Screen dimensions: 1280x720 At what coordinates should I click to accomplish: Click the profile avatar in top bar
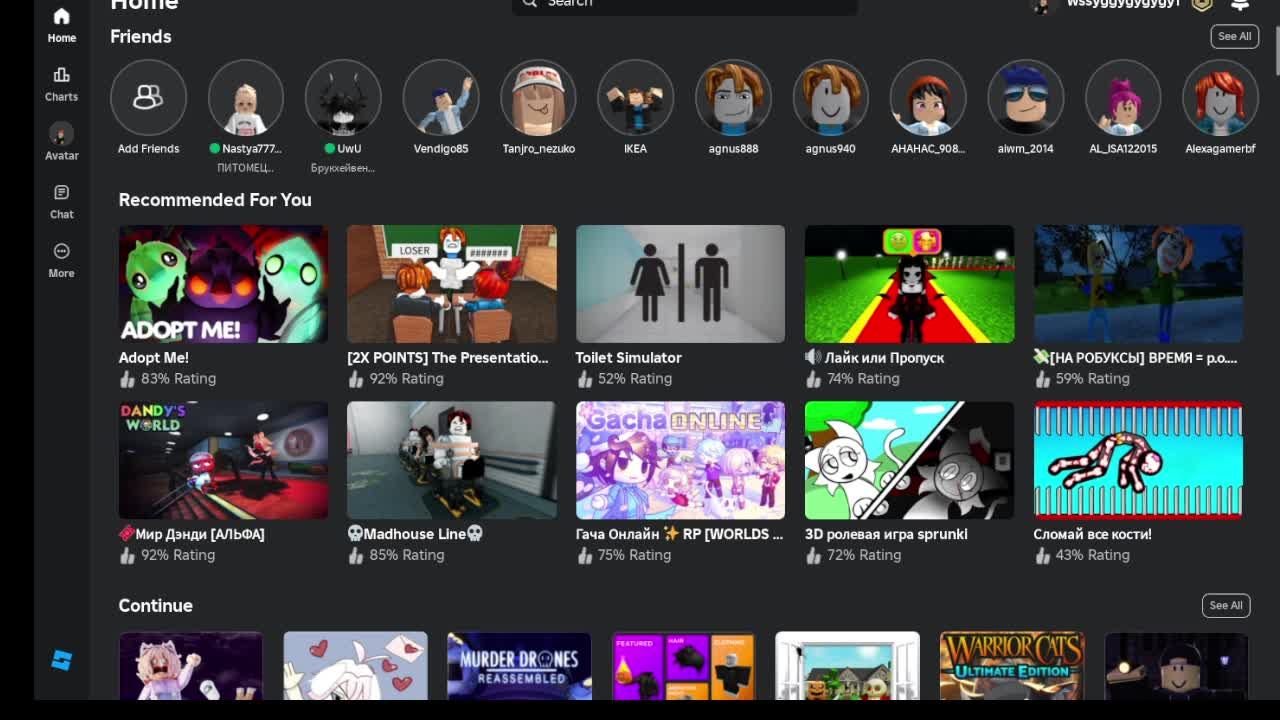(x=1043, y=5)
